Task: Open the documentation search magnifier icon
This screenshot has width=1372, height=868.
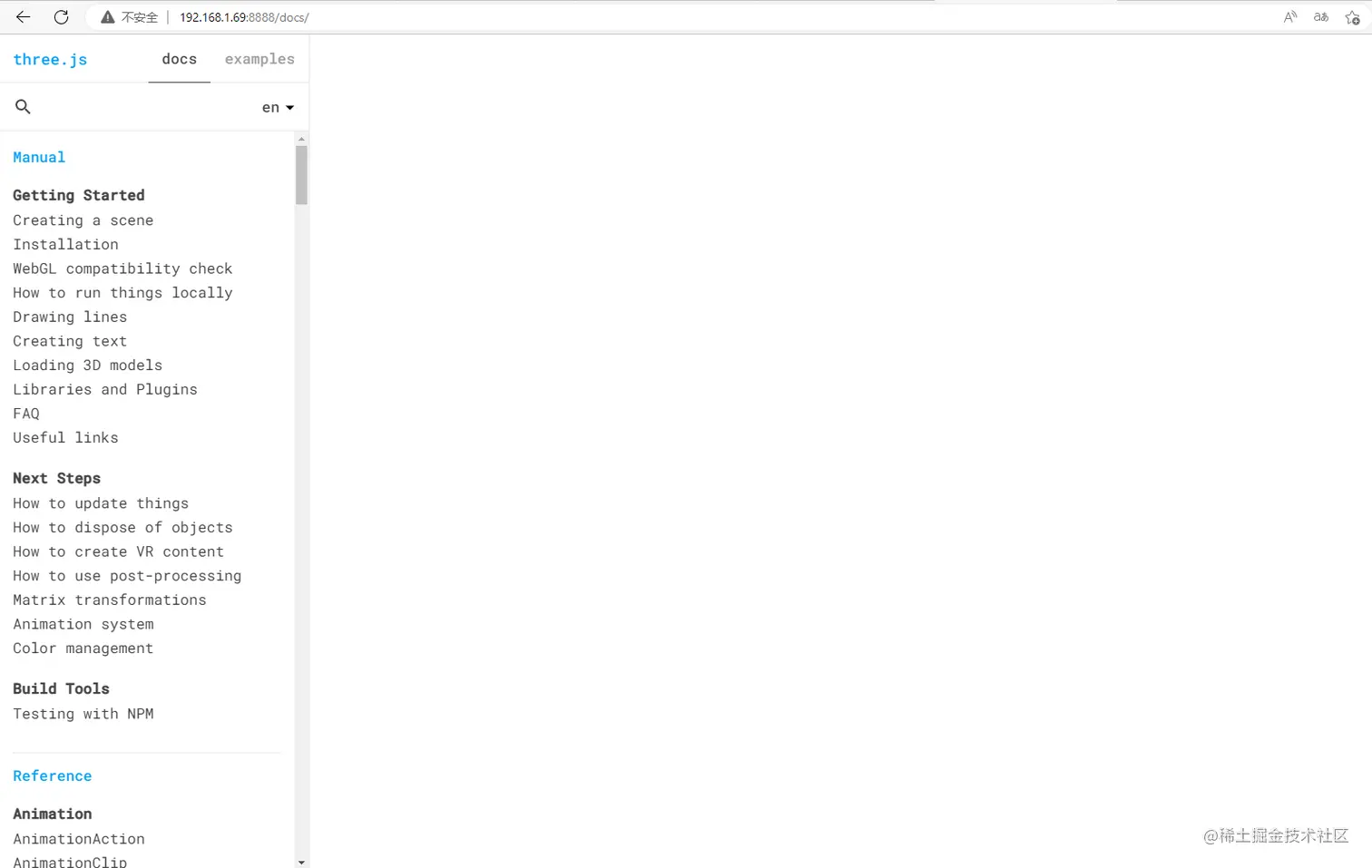Action: [23, 106]
